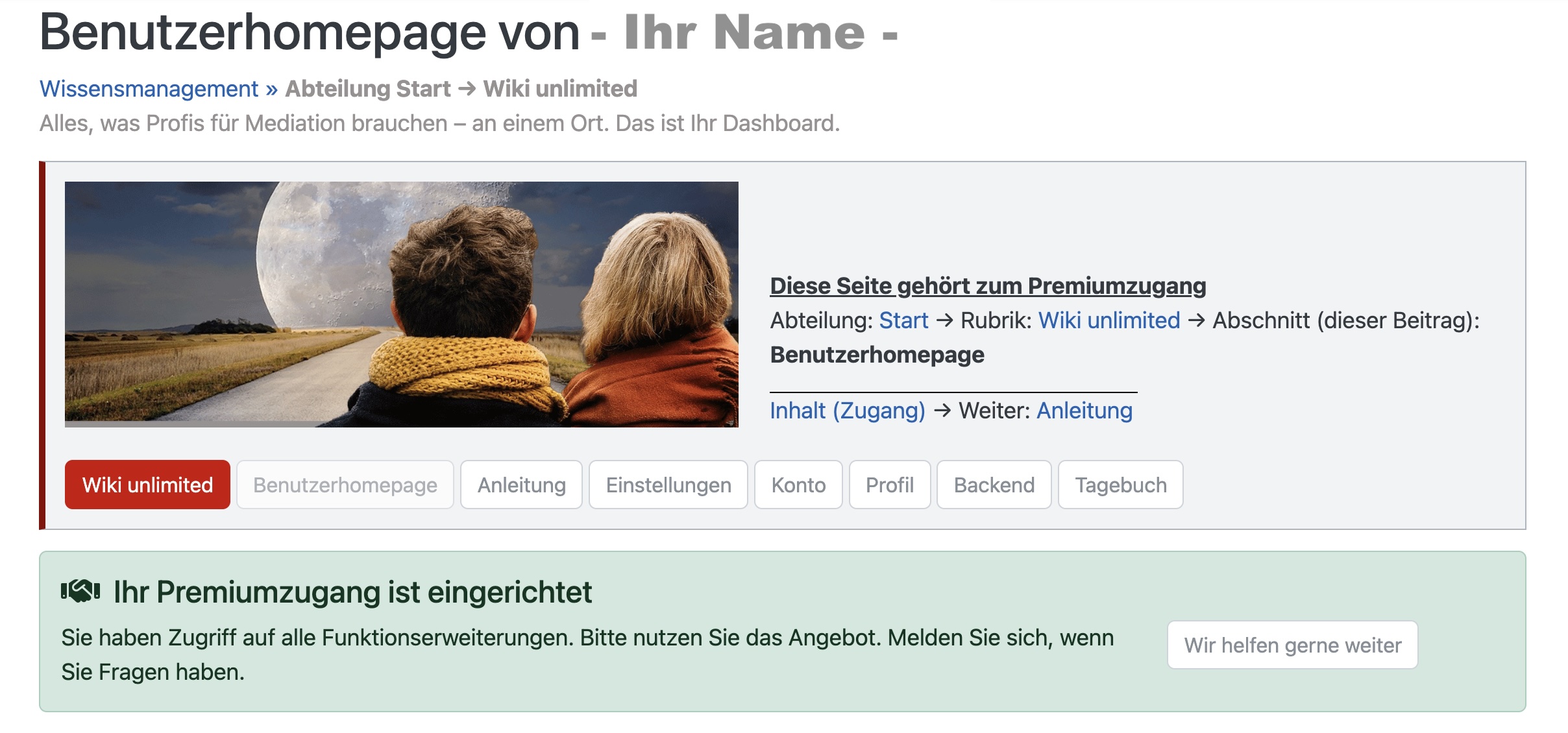Viewport: 1568px width, 733px height.
Task: Select the Benutzerhomepage tab button
Action: (345, 485)
